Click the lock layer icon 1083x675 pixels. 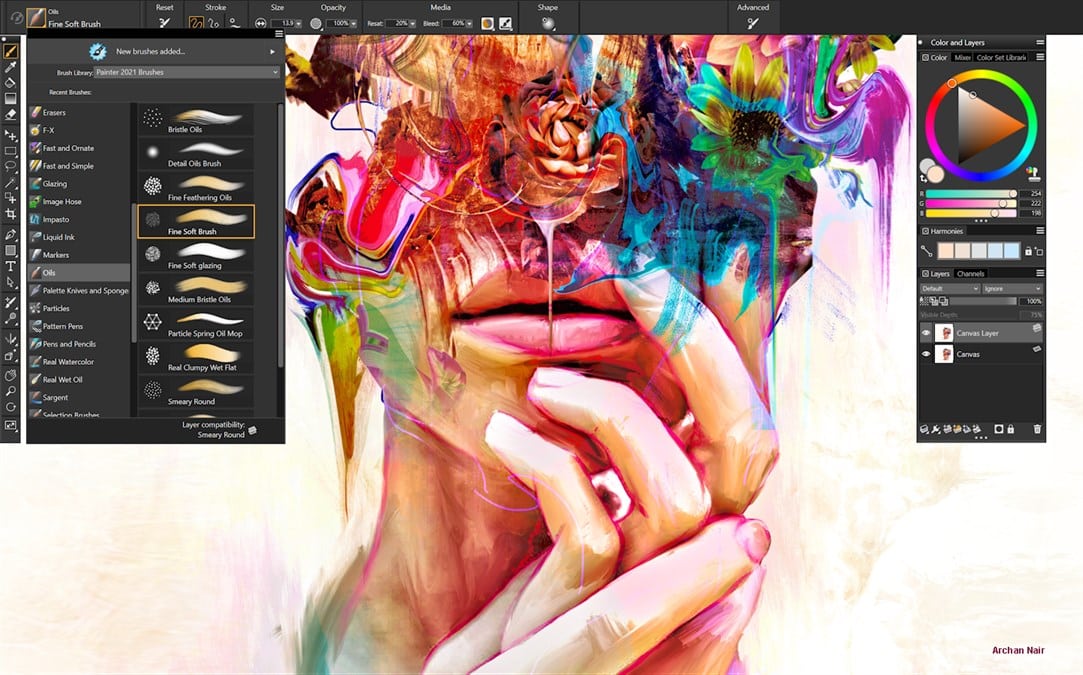[x=1011, y=429]
